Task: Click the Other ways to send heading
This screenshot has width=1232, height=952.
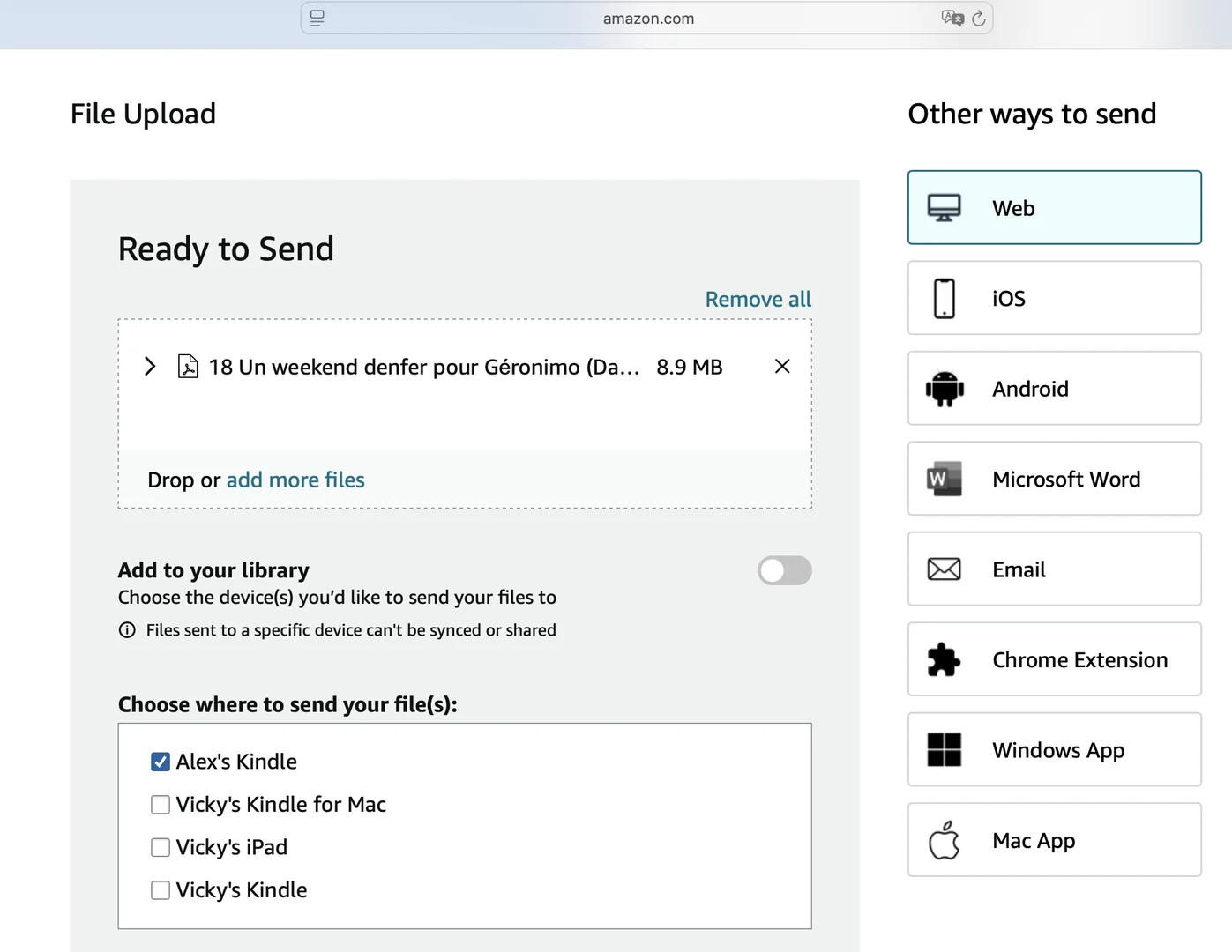Action: [1032, 114]
